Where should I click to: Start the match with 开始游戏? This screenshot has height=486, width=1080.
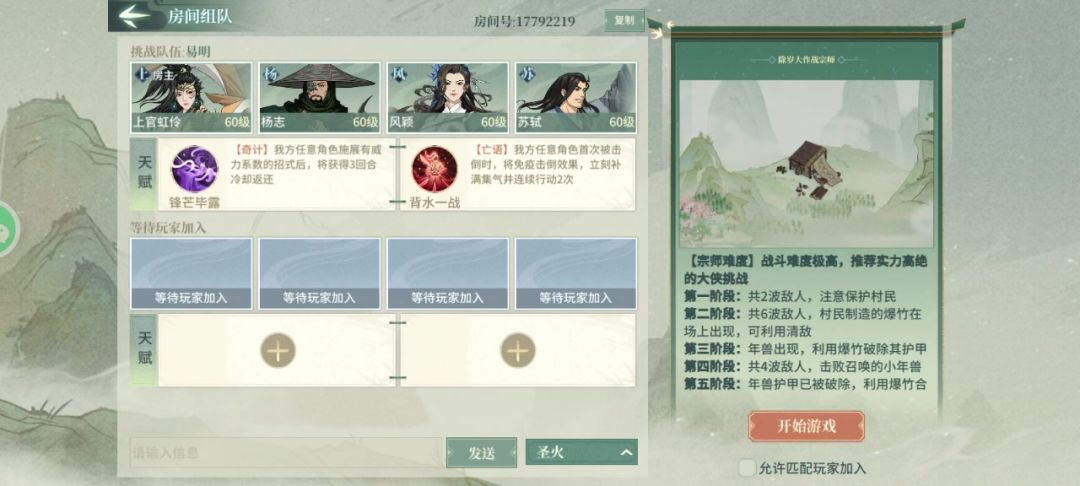[x=807, y=426]
